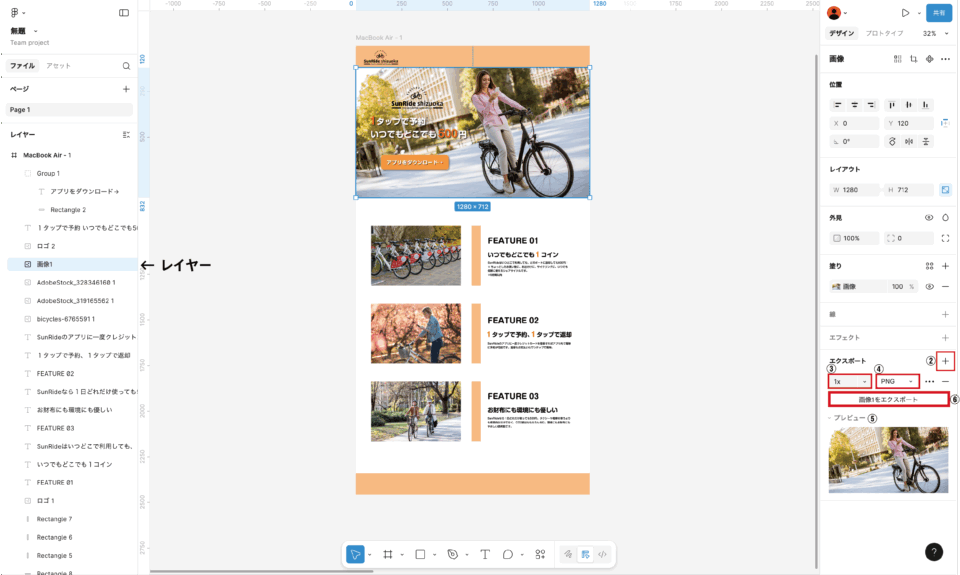This screenshot has height=575, width=960.
Task: Toggle the sidebar panel layout icon
Action: [124, 13]
